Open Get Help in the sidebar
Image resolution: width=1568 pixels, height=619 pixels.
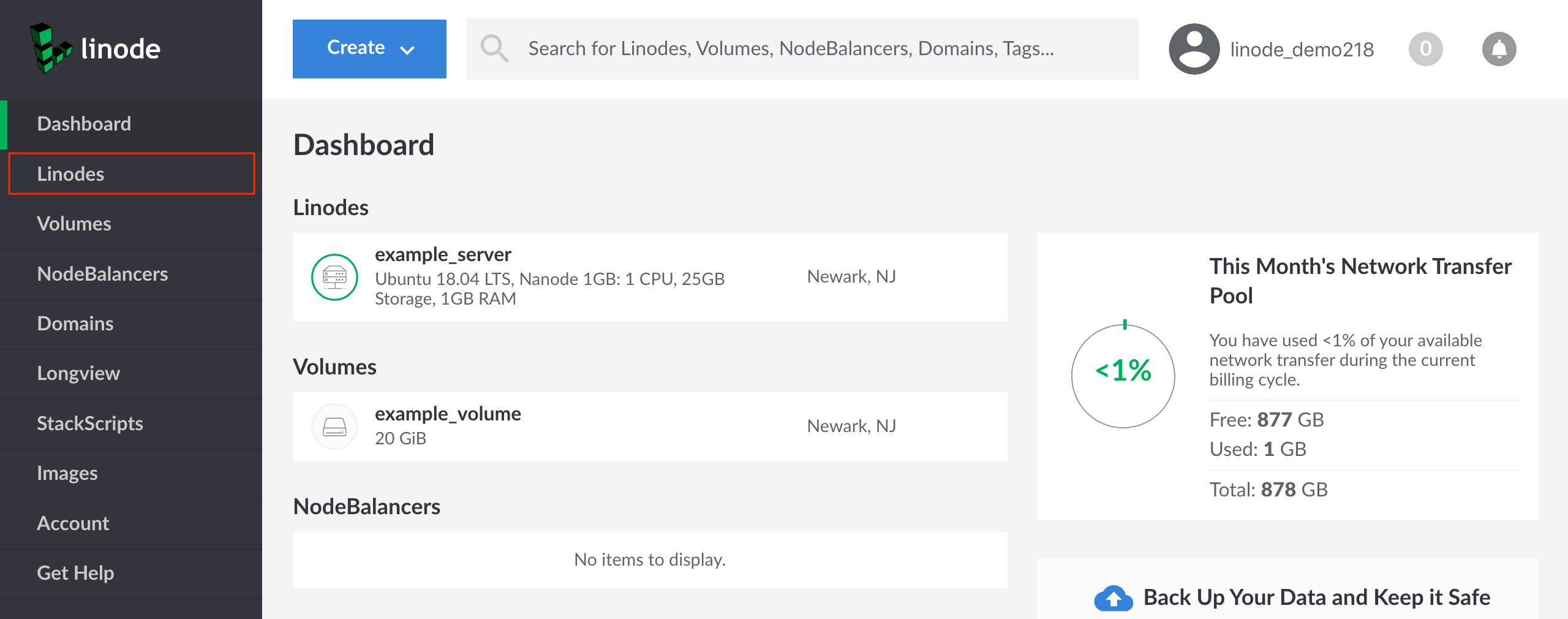pyautogui.click(x=75, y=573)
